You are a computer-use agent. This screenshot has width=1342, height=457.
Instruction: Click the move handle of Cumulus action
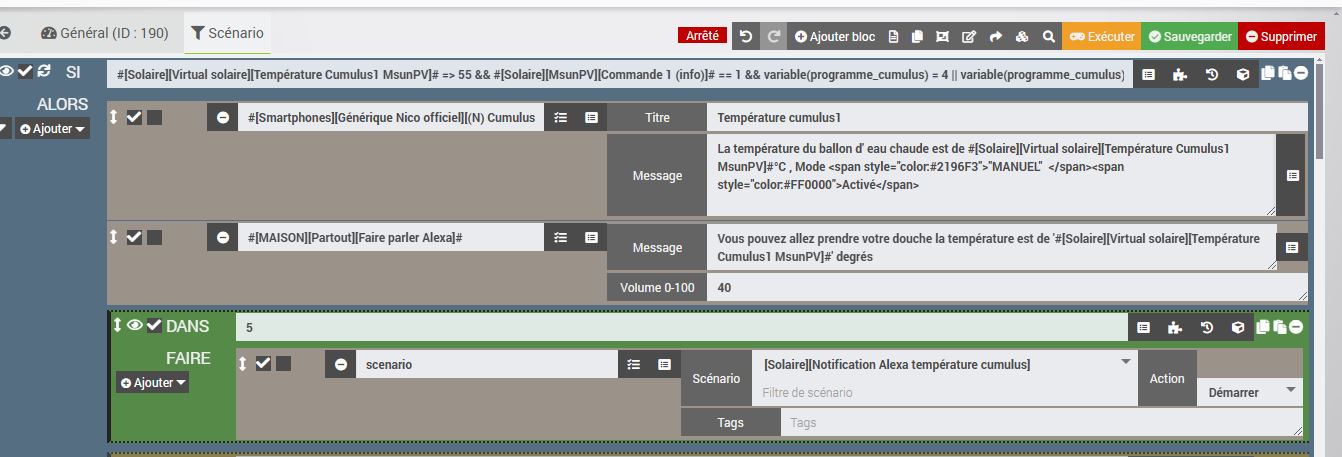point(114,117)
